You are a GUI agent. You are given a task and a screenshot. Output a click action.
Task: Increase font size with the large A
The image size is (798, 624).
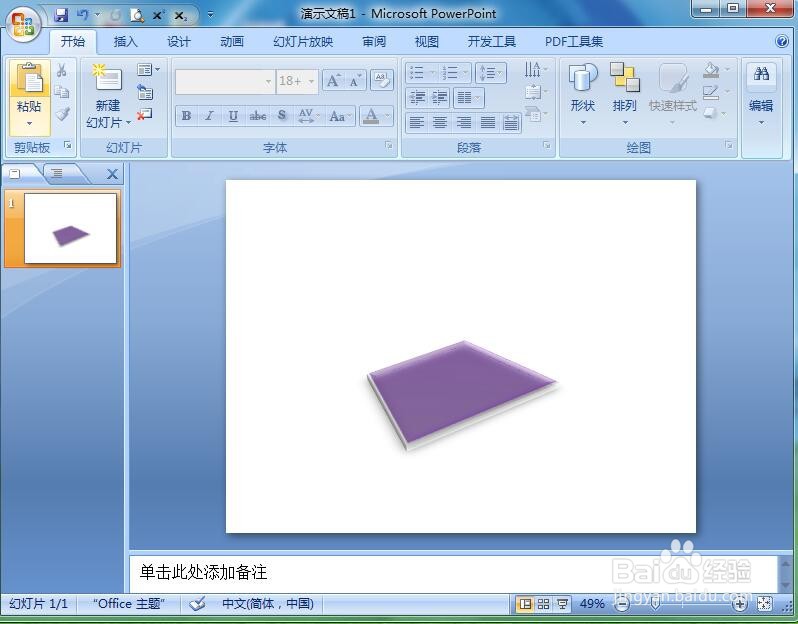pyautogui.click(x=333, y=81)
